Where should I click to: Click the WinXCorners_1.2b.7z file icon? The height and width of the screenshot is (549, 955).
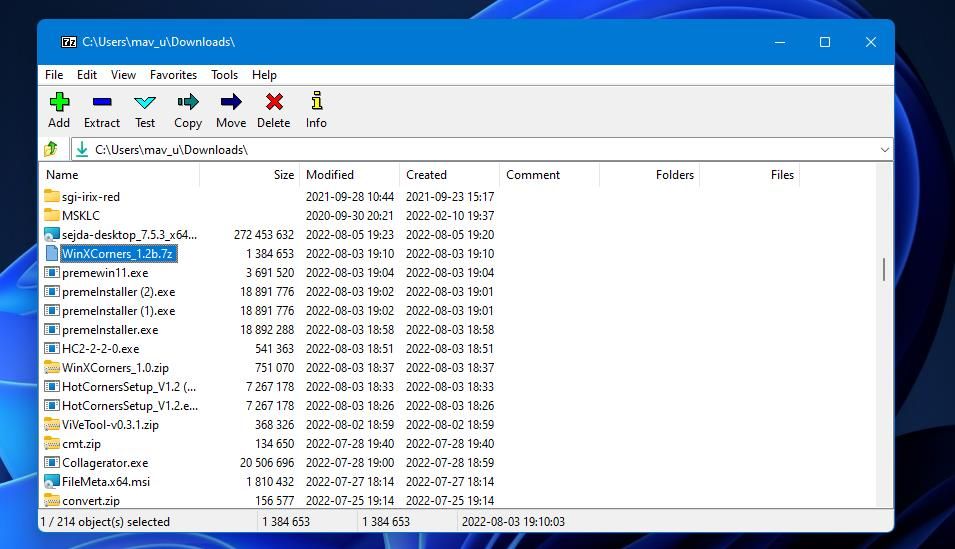(52, 253)
